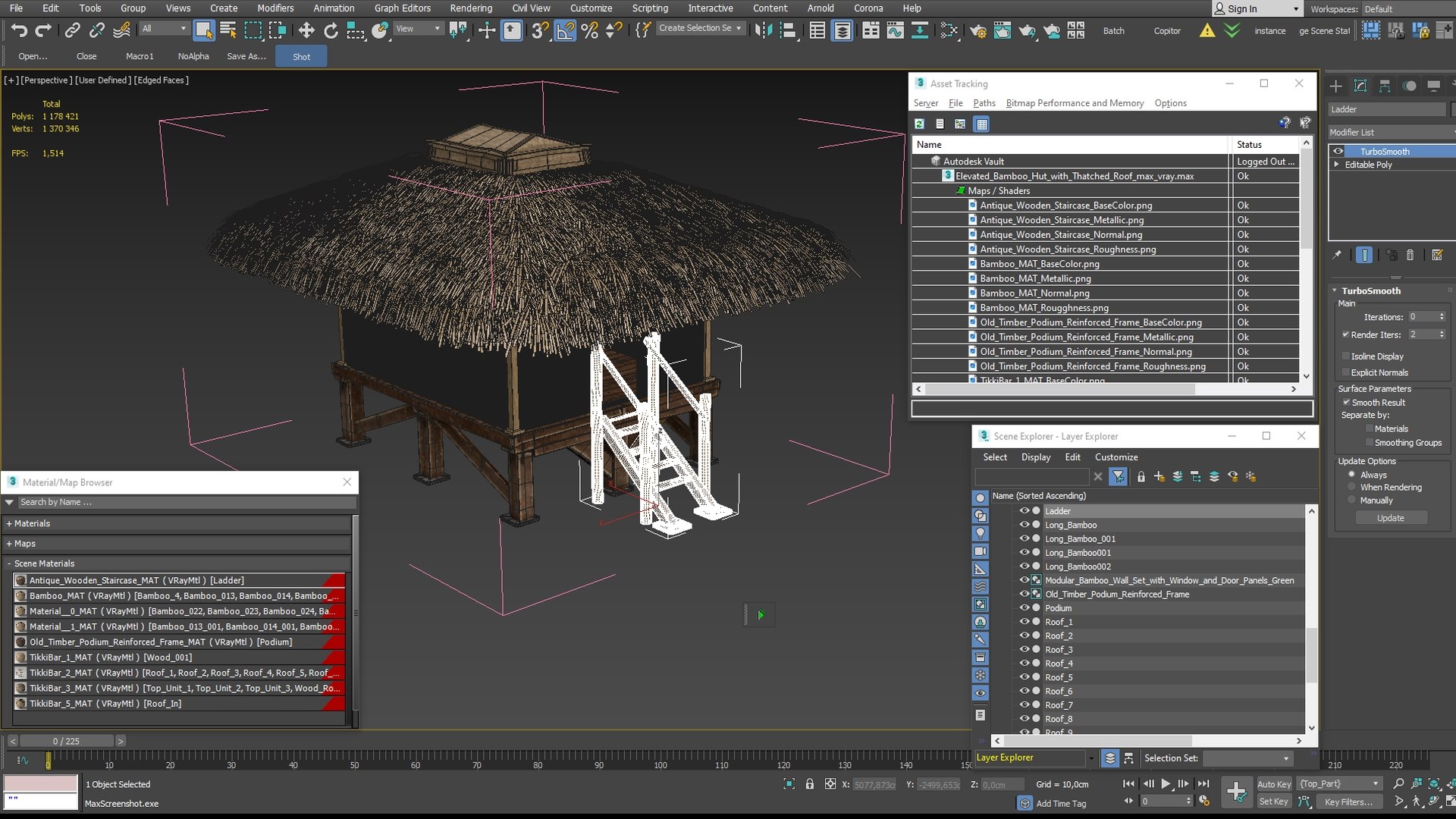Click the Pin Stack icon
Viewport: 1456px width, 819px height.
(x=1337, y=255)
